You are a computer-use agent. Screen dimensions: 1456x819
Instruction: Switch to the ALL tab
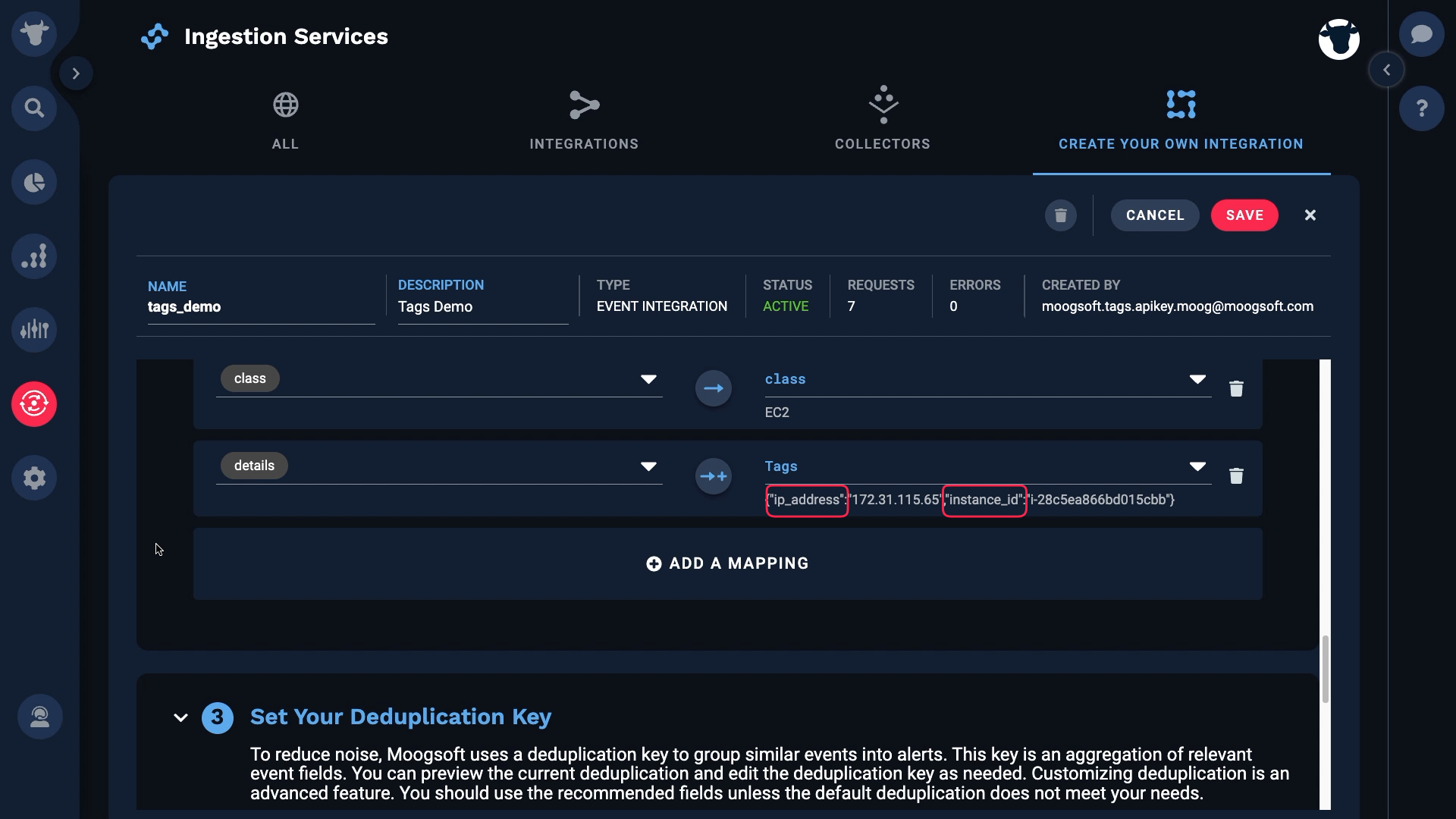[x=285, y=121]
